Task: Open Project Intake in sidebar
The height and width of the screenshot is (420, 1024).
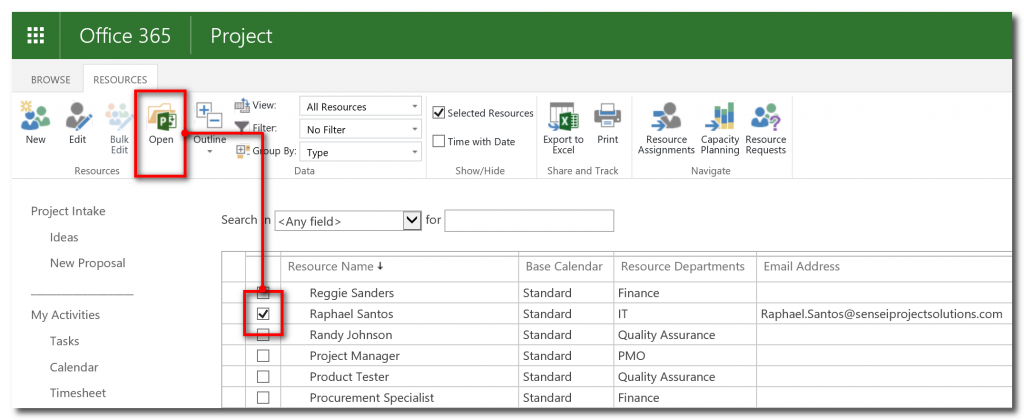Action: click(68, 211)
